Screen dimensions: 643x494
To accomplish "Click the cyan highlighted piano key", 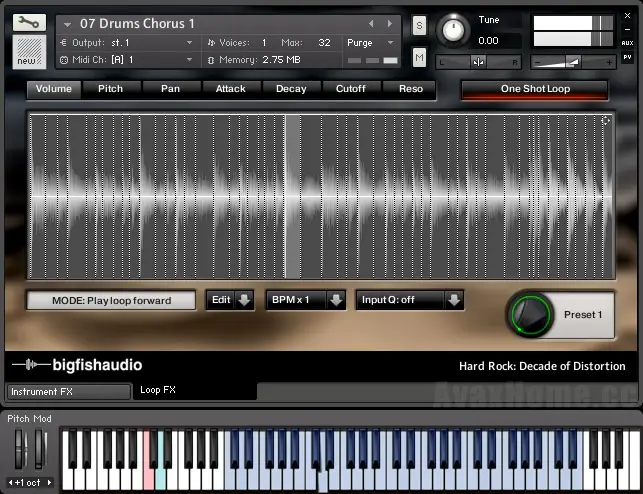I will (160, 478).
